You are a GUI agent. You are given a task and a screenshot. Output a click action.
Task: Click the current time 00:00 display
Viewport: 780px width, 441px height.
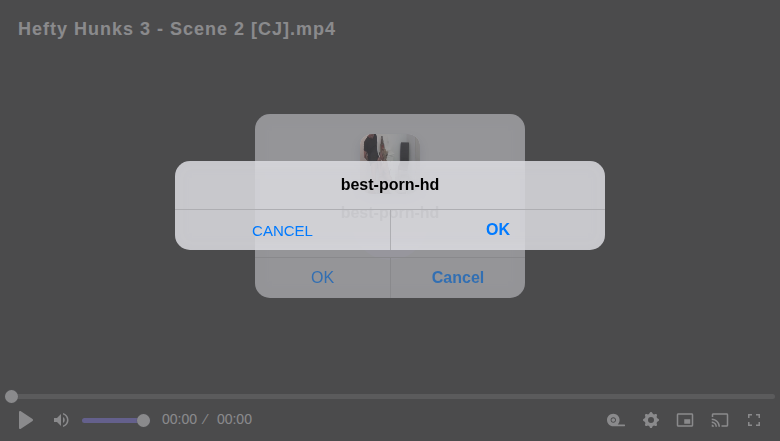[179, 419]
